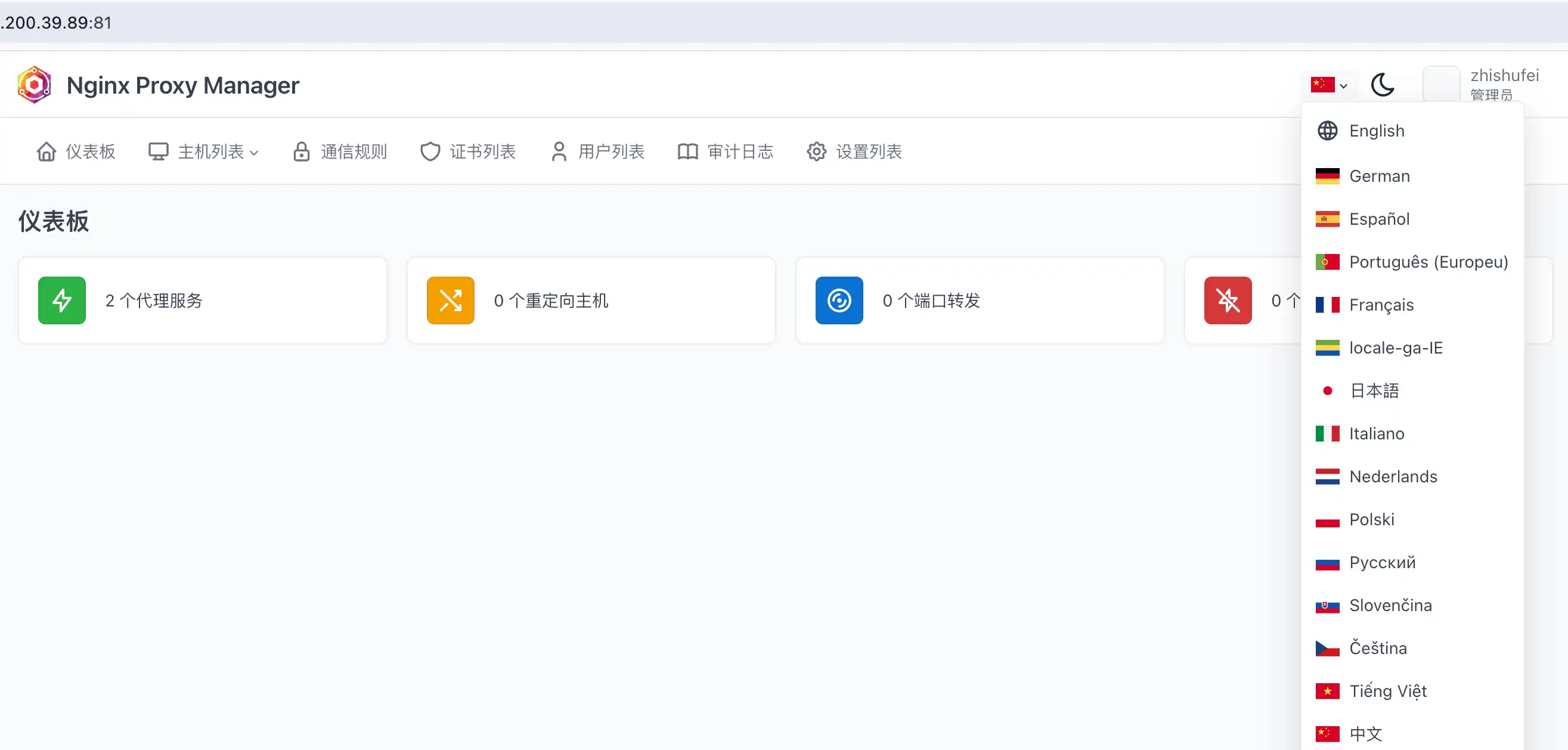Select Slovenčina language option
This screenshot has height=750, width=1568.
pos(1412,605)
